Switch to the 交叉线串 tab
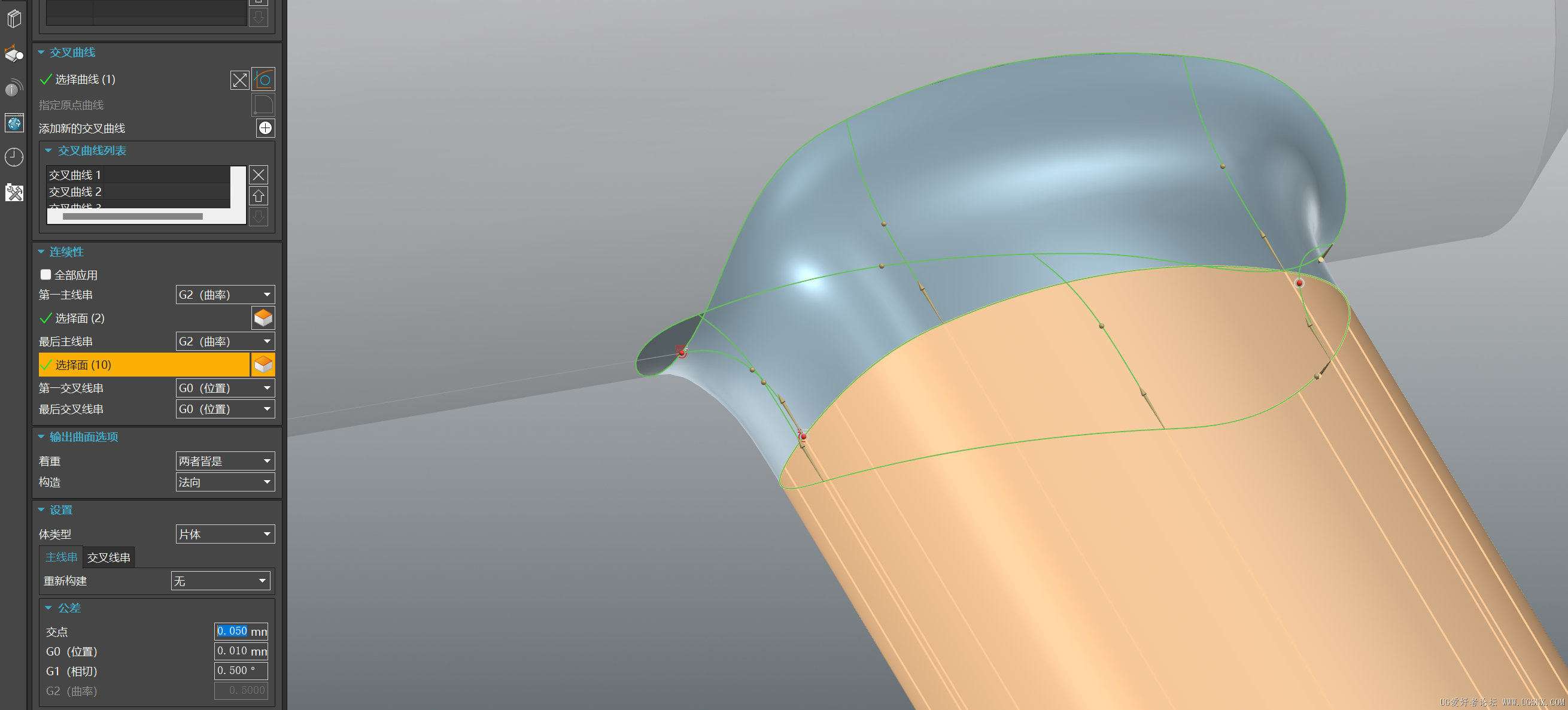 [108, 557]
